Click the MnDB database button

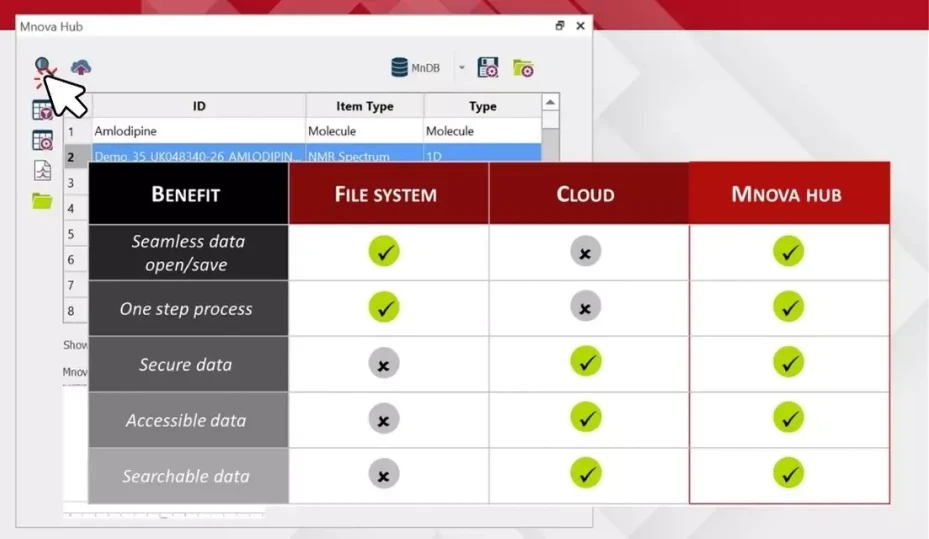(415, 68)
